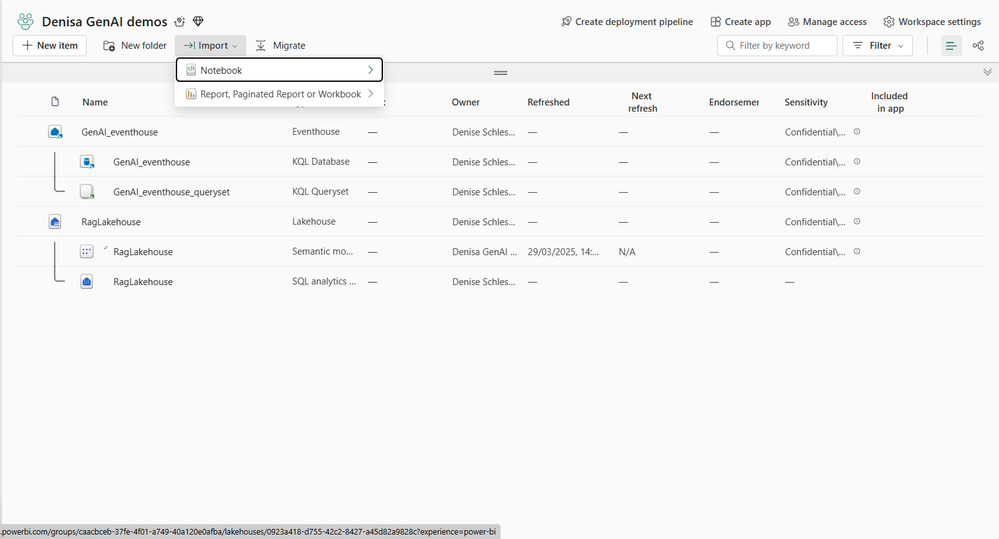Click the file type column header icon
The image size is (999, 539).
pos(55,102)
